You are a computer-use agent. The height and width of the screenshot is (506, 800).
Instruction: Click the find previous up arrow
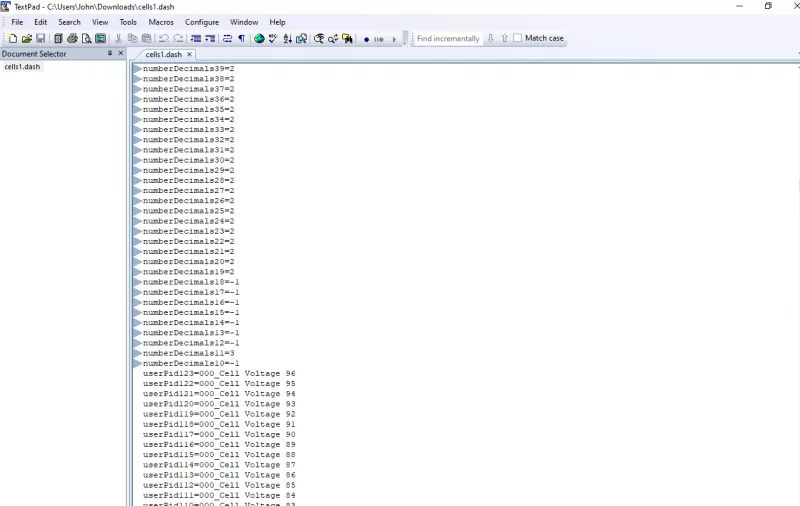tap(504, 38)
